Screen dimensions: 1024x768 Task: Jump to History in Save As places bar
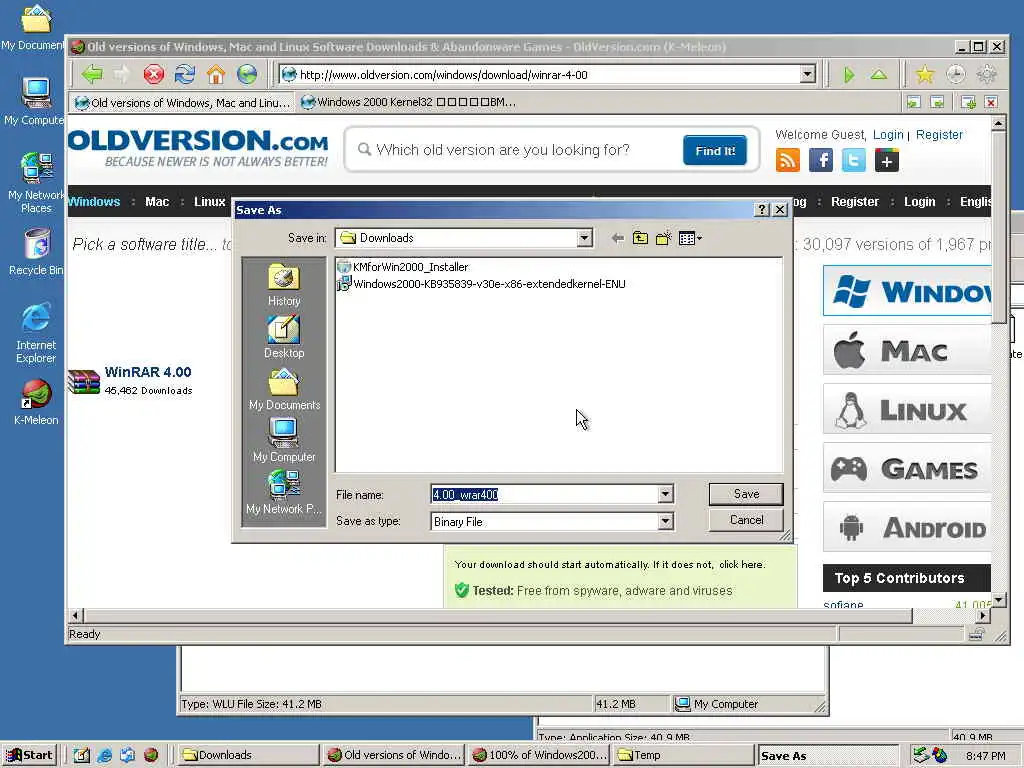click(283, 285)
